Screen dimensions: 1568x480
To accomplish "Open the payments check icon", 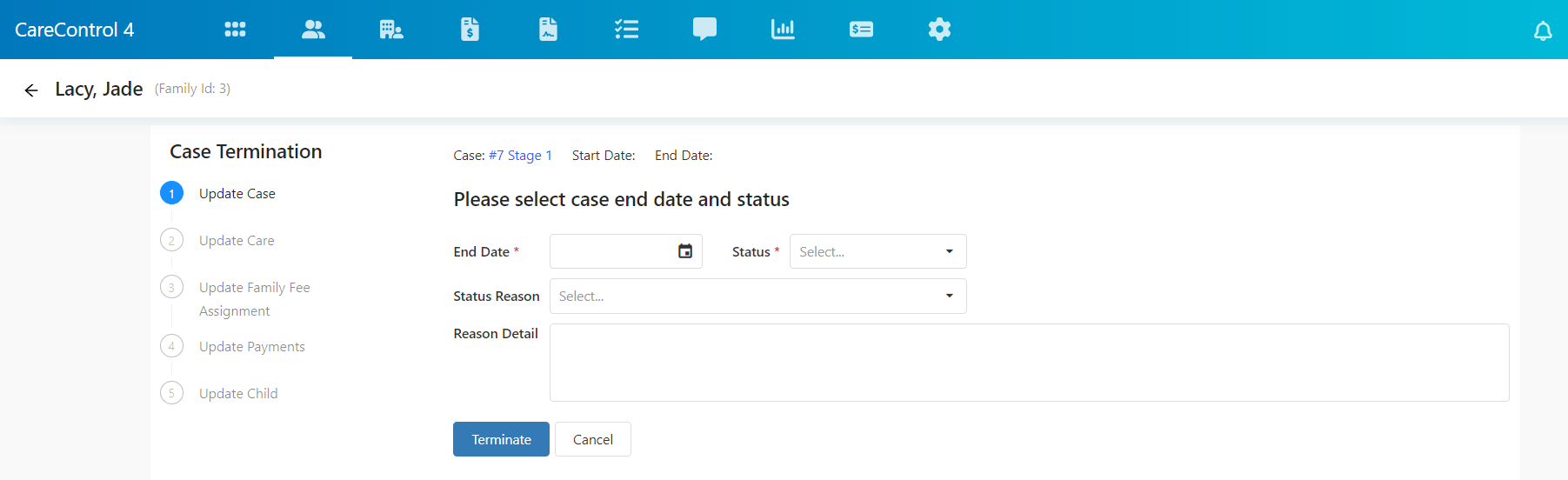I will (x=861, y=30).
